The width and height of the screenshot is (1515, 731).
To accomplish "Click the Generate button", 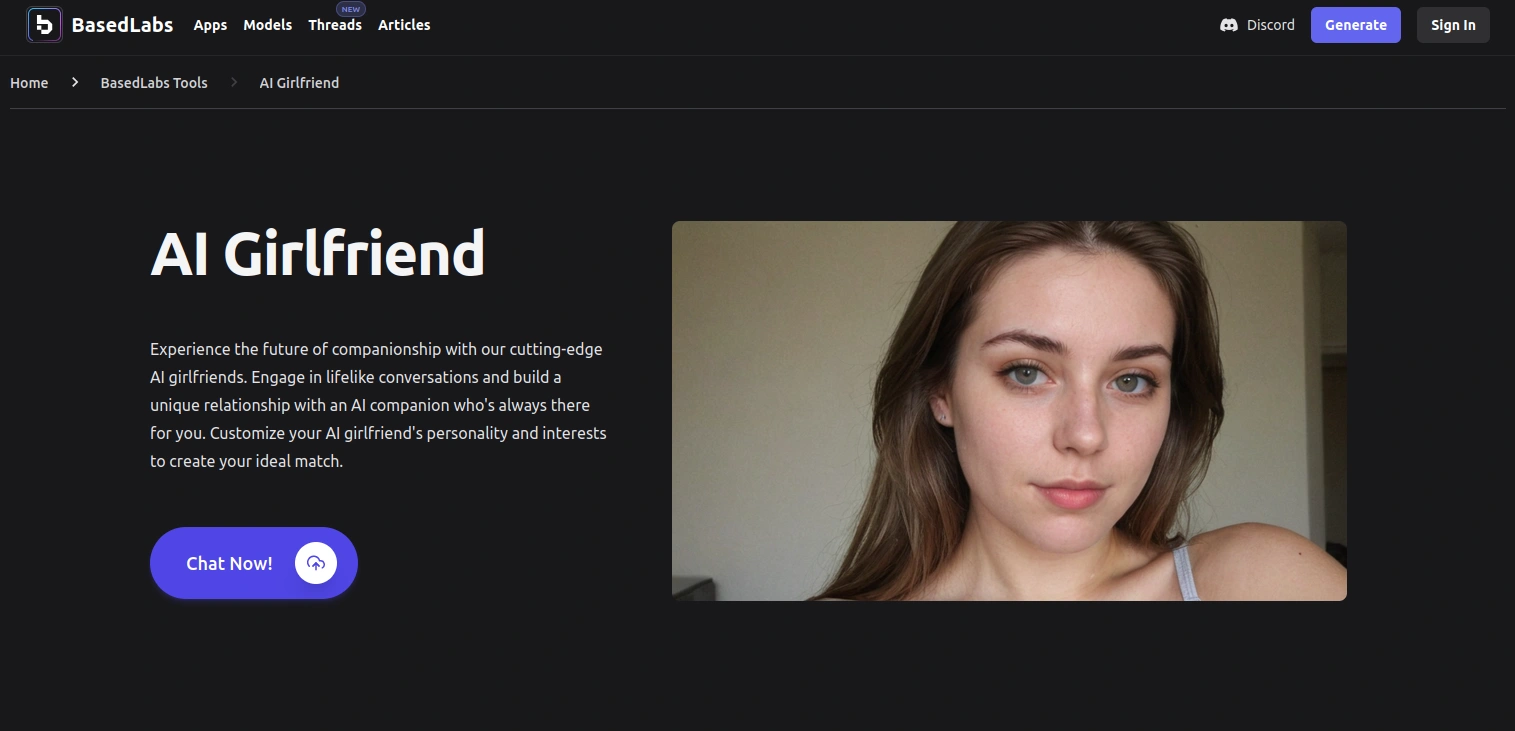I will (x=1356, y=25).
